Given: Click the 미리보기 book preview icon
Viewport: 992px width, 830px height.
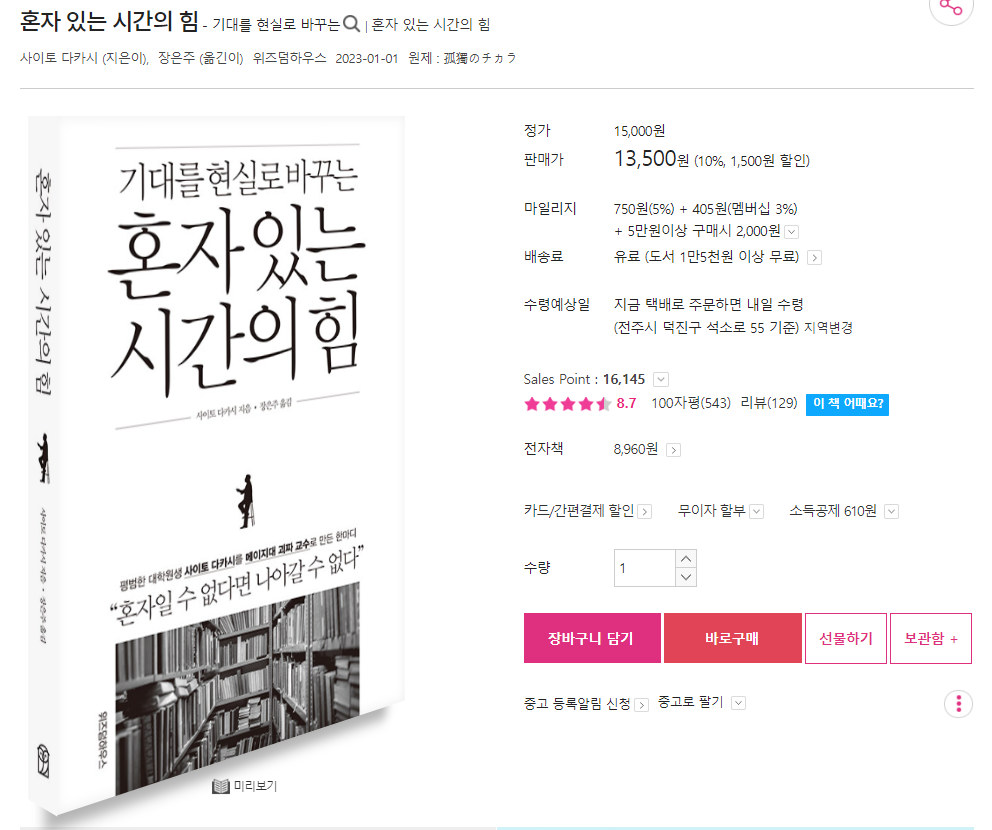Looking at the screenshot, I should pos(221,786).
